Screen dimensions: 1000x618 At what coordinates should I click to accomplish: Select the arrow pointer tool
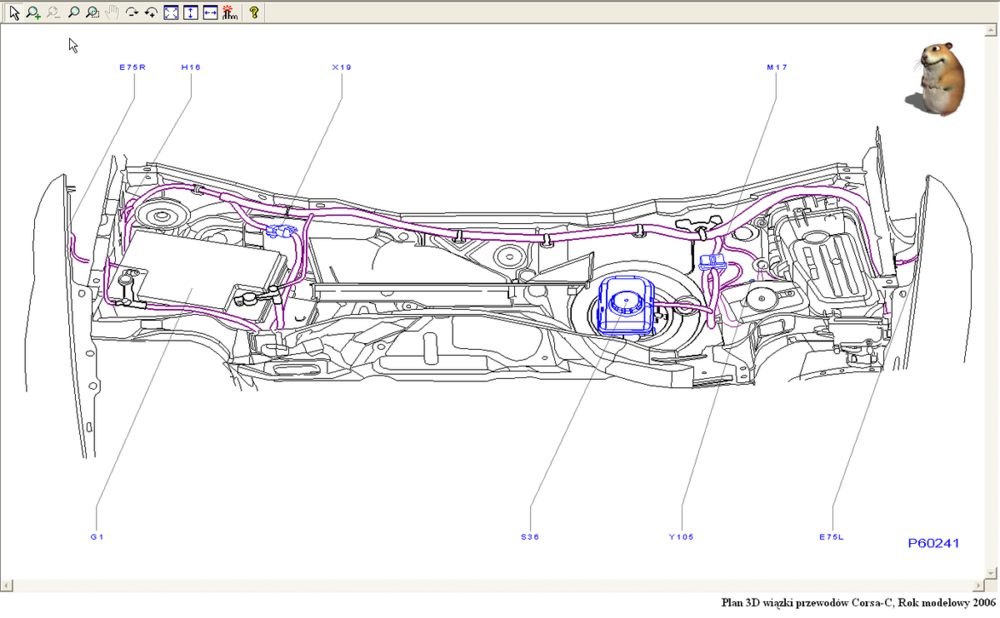[14, 13]
